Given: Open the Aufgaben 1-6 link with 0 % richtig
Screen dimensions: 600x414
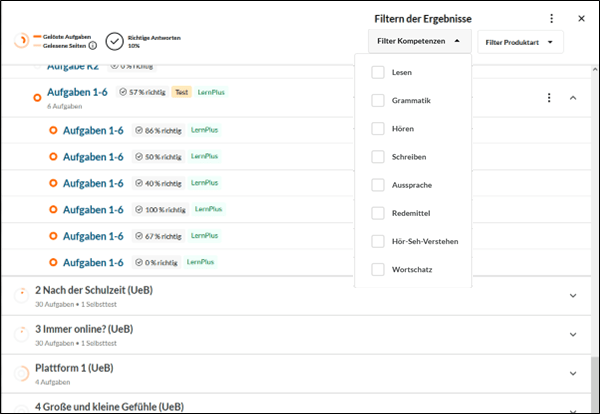Looking at the screenshot, I should (93, 262).
